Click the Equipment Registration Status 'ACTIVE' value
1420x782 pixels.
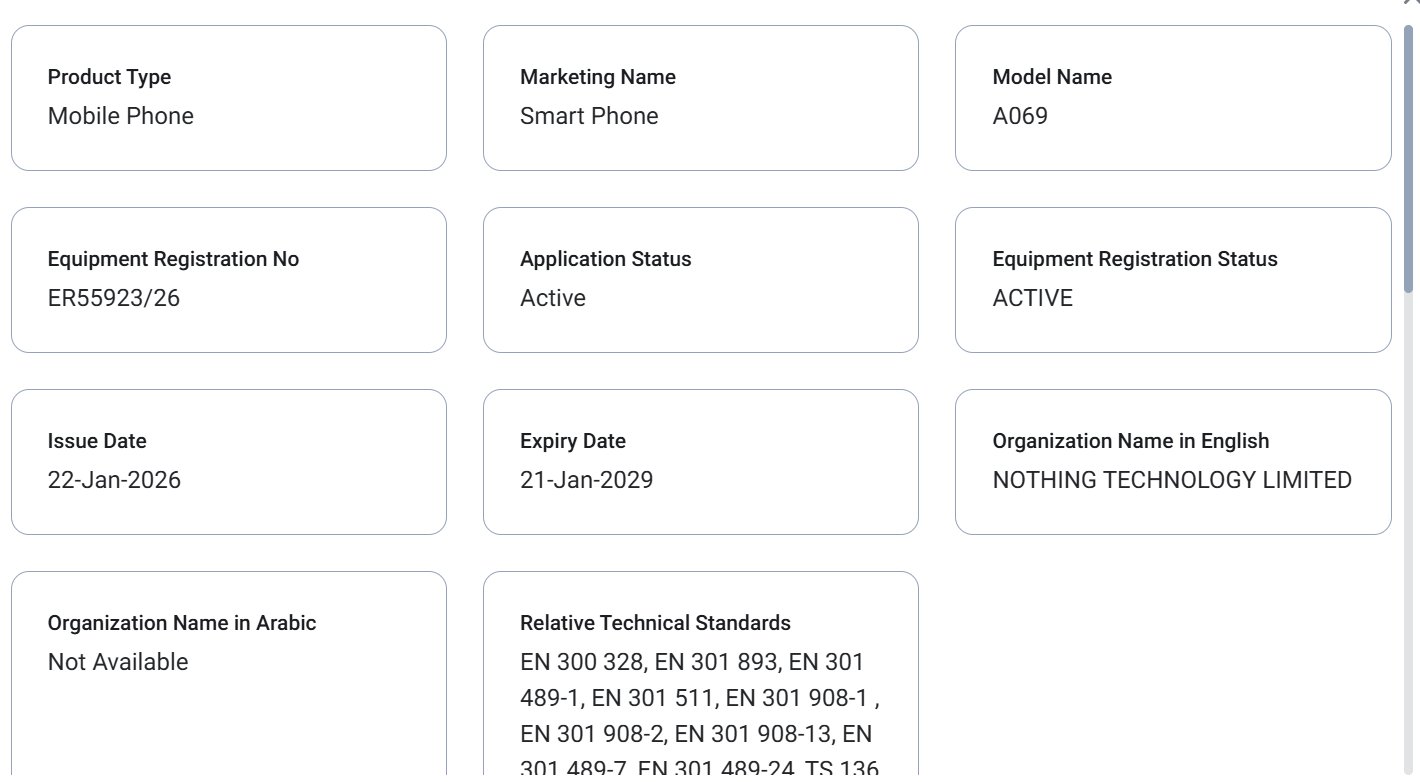point(1032,298)
